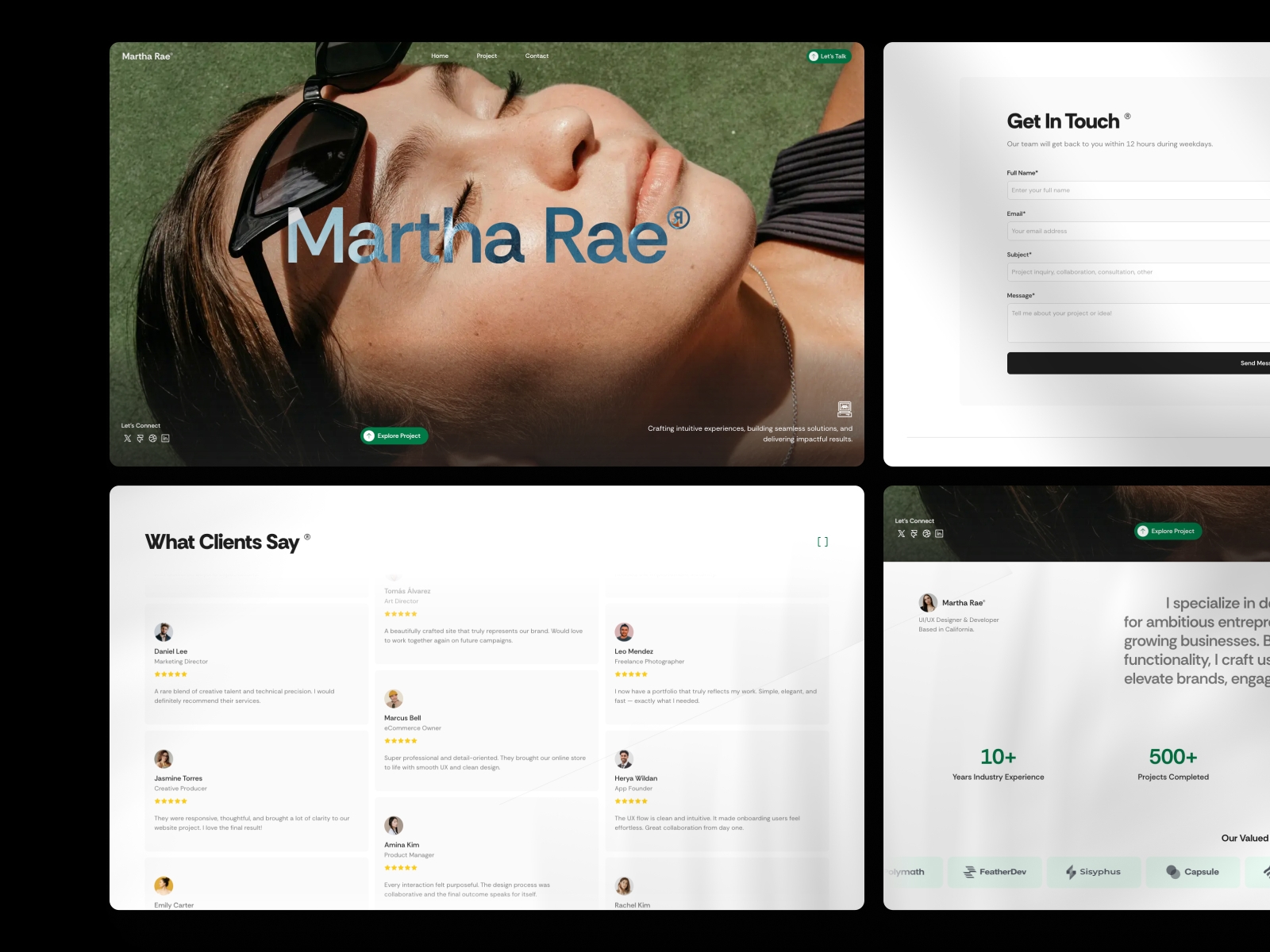Click Jasmine Torres' avatar

click(164, 758)
